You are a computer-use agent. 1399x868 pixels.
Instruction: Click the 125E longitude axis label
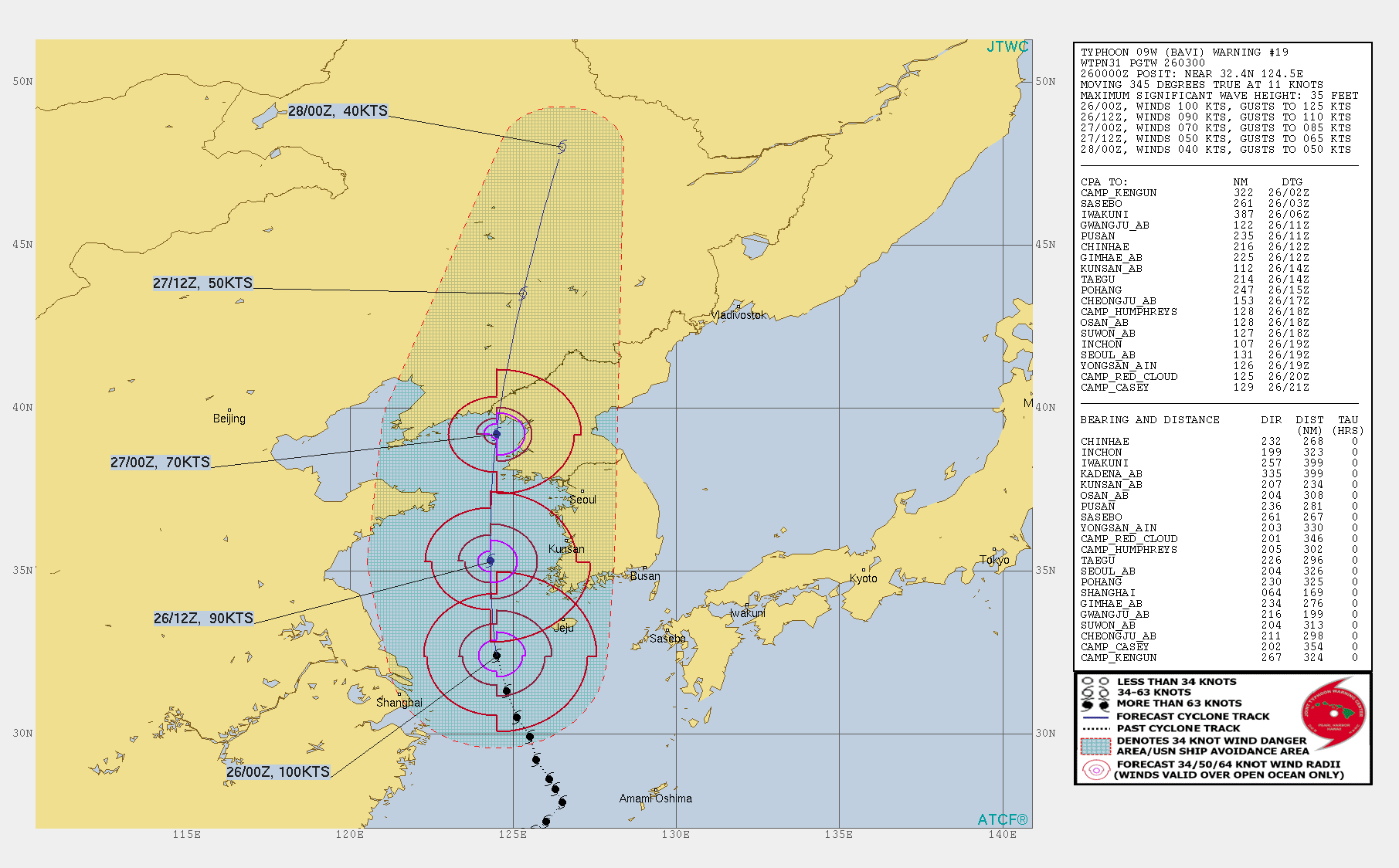pyautogui.click(x=512, y=835)
